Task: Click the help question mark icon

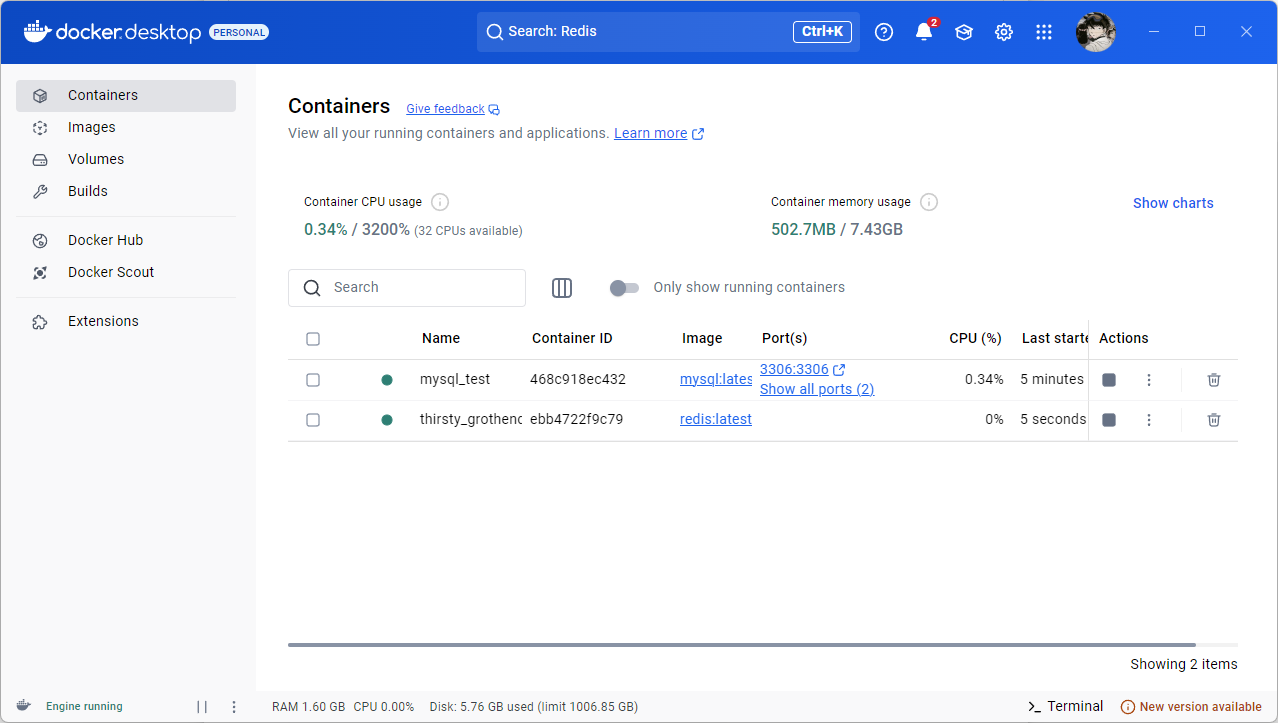Action: (x=883, y=32)
